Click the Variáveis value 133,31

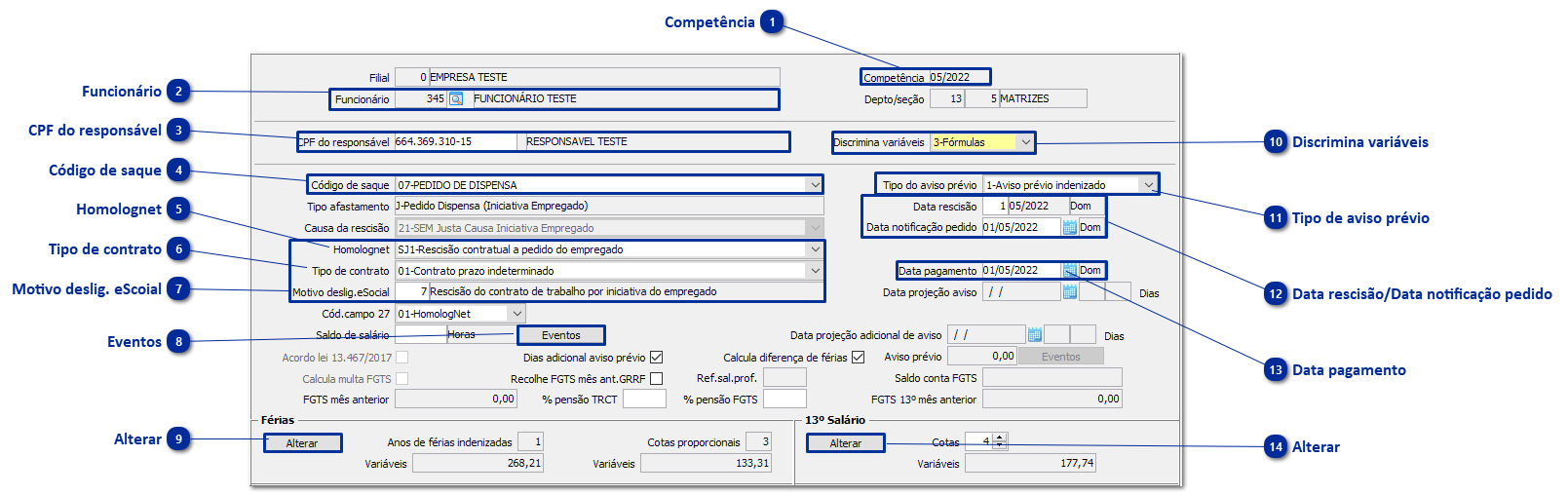tap(706, 463)
